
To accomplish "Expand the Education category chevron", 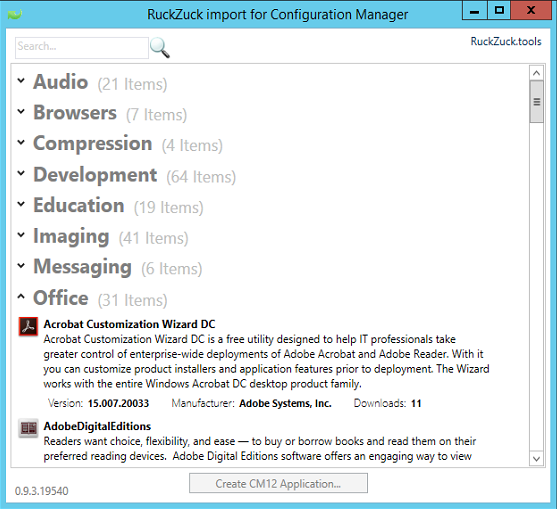I will point(21,204).
